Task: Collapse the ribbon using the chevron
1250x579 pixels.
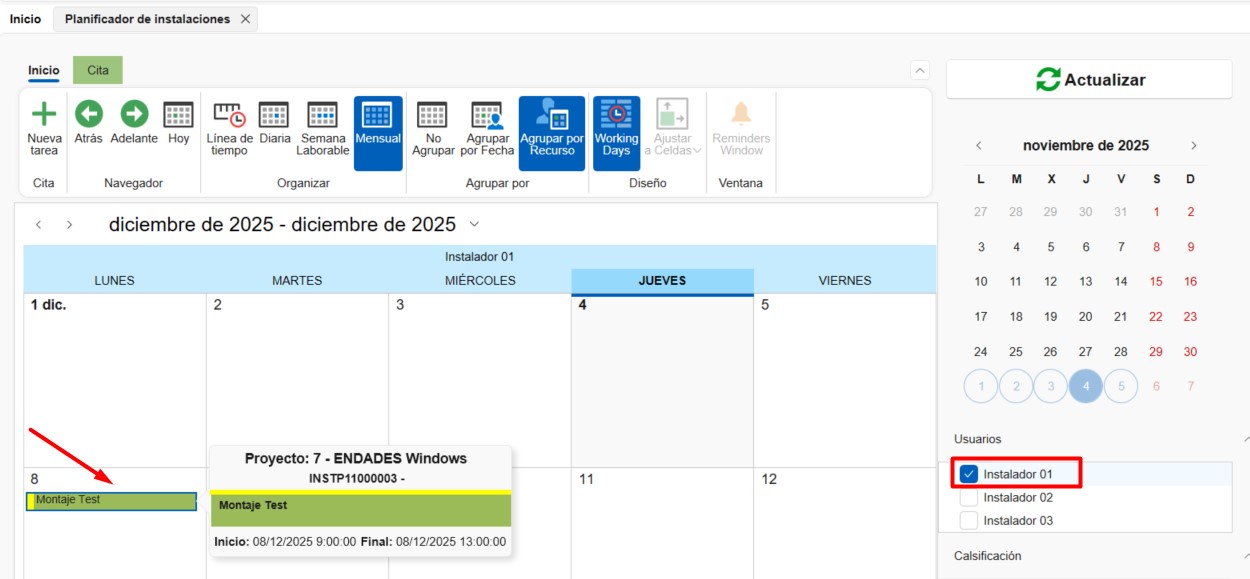Action: pyautogui.click(x=919, y=70)
